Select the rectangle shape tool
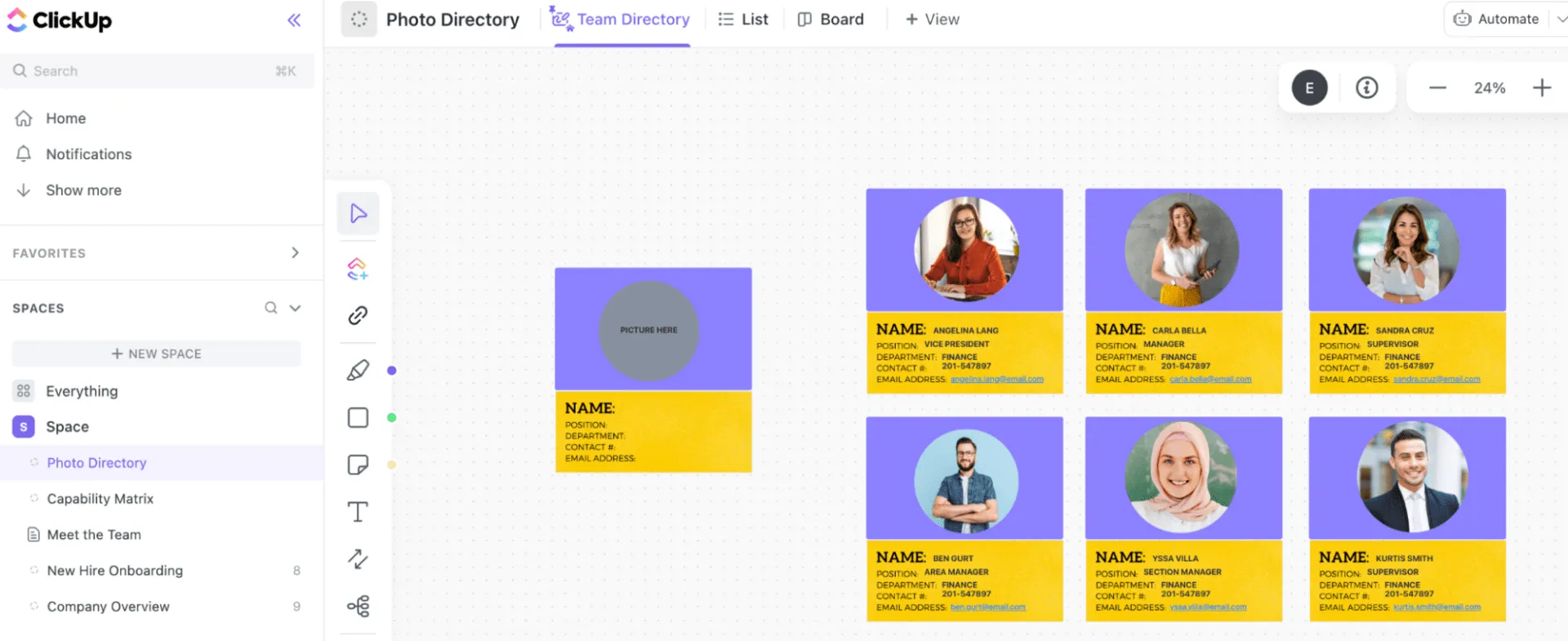This screenshot has width=1568, height=641. (358, 417)
